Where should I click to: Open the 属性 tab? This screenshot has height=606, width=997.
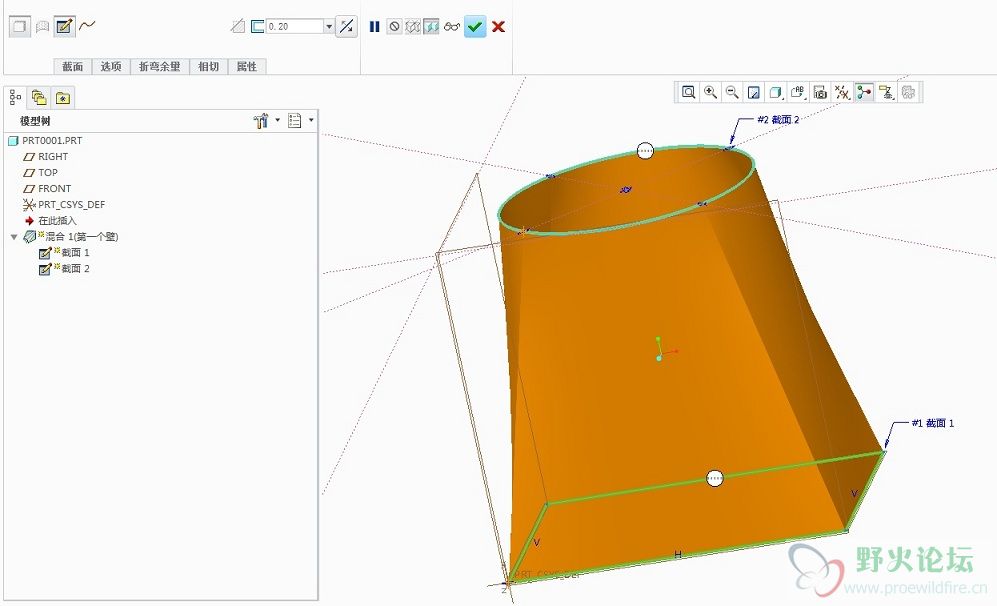tap(247, 66)
